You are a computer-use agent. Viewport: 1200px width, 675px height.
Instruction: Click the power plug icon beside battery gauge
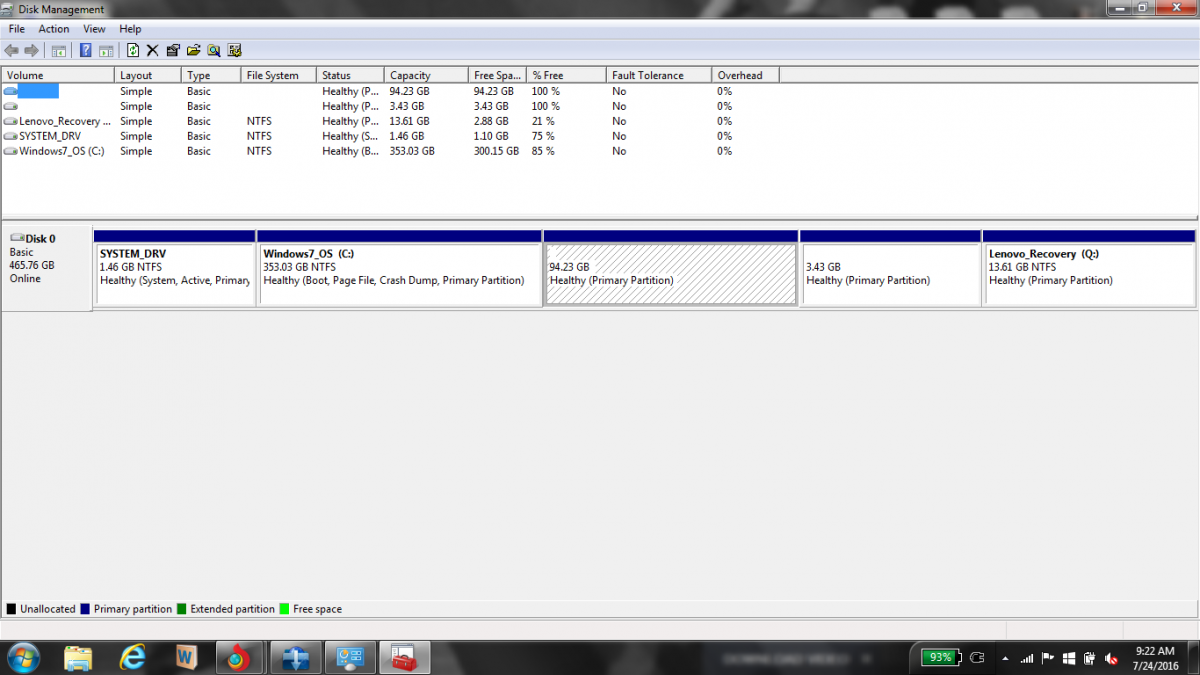click(x=978, y=657)
